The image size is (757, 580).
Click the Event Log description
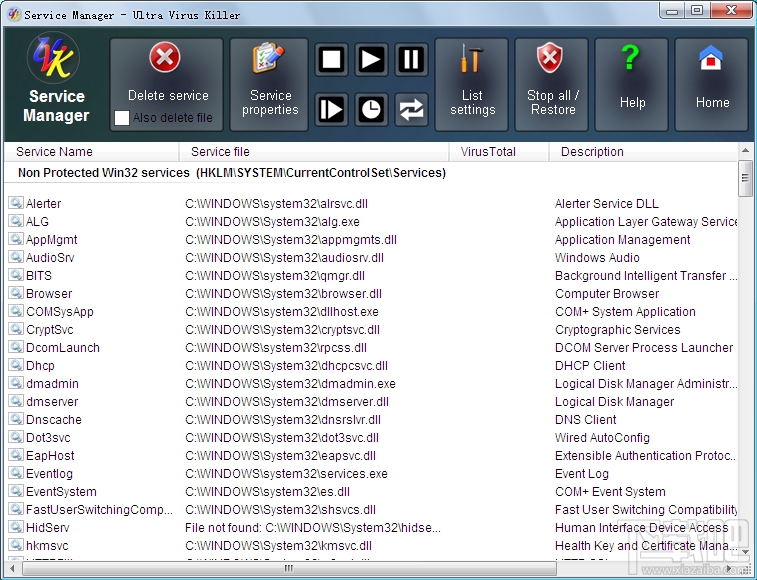(582, 474)
